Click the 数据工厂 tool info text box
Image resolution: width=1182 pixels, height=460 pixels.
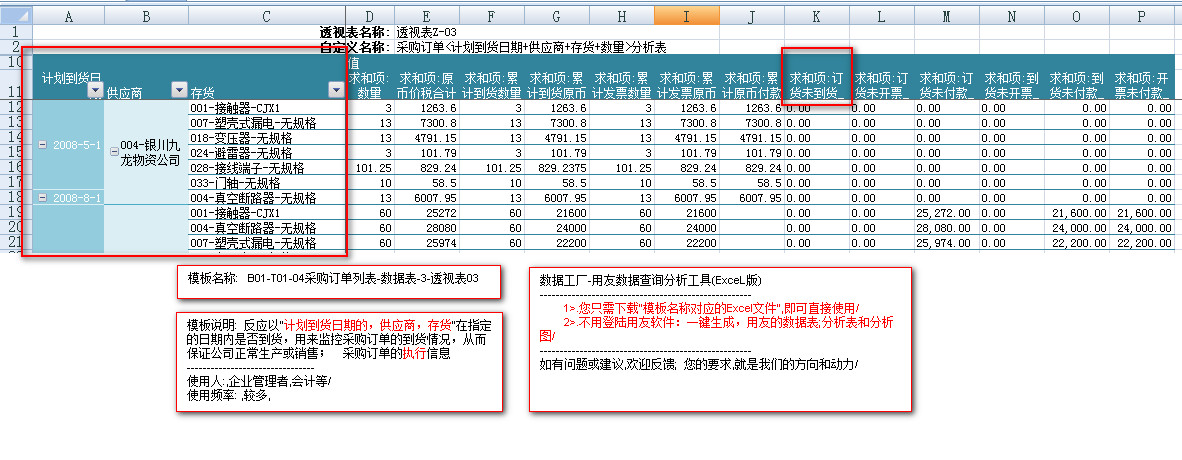[x=720, y=339]
